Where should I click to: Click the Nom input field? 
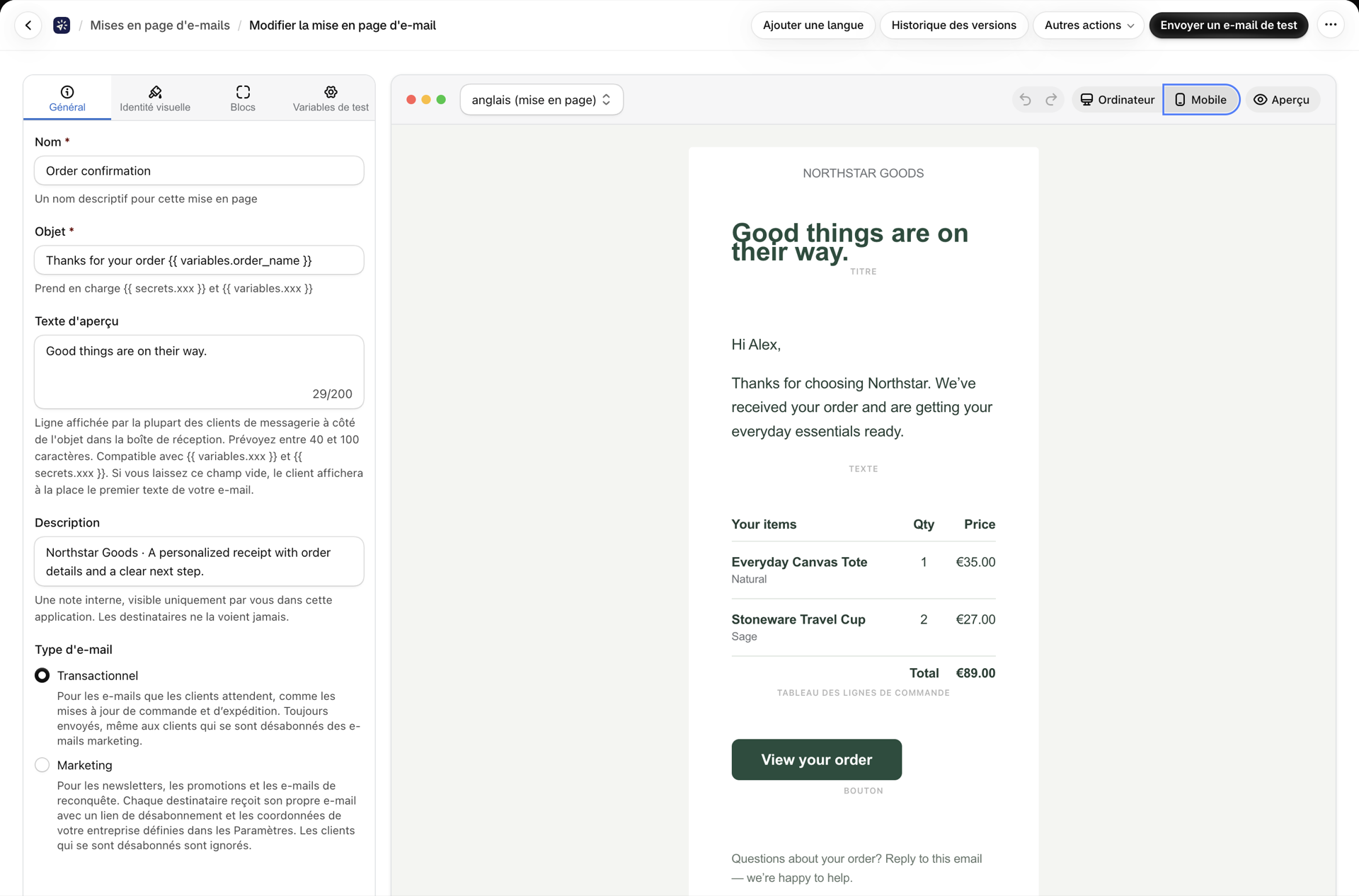(x=199, y=171)
